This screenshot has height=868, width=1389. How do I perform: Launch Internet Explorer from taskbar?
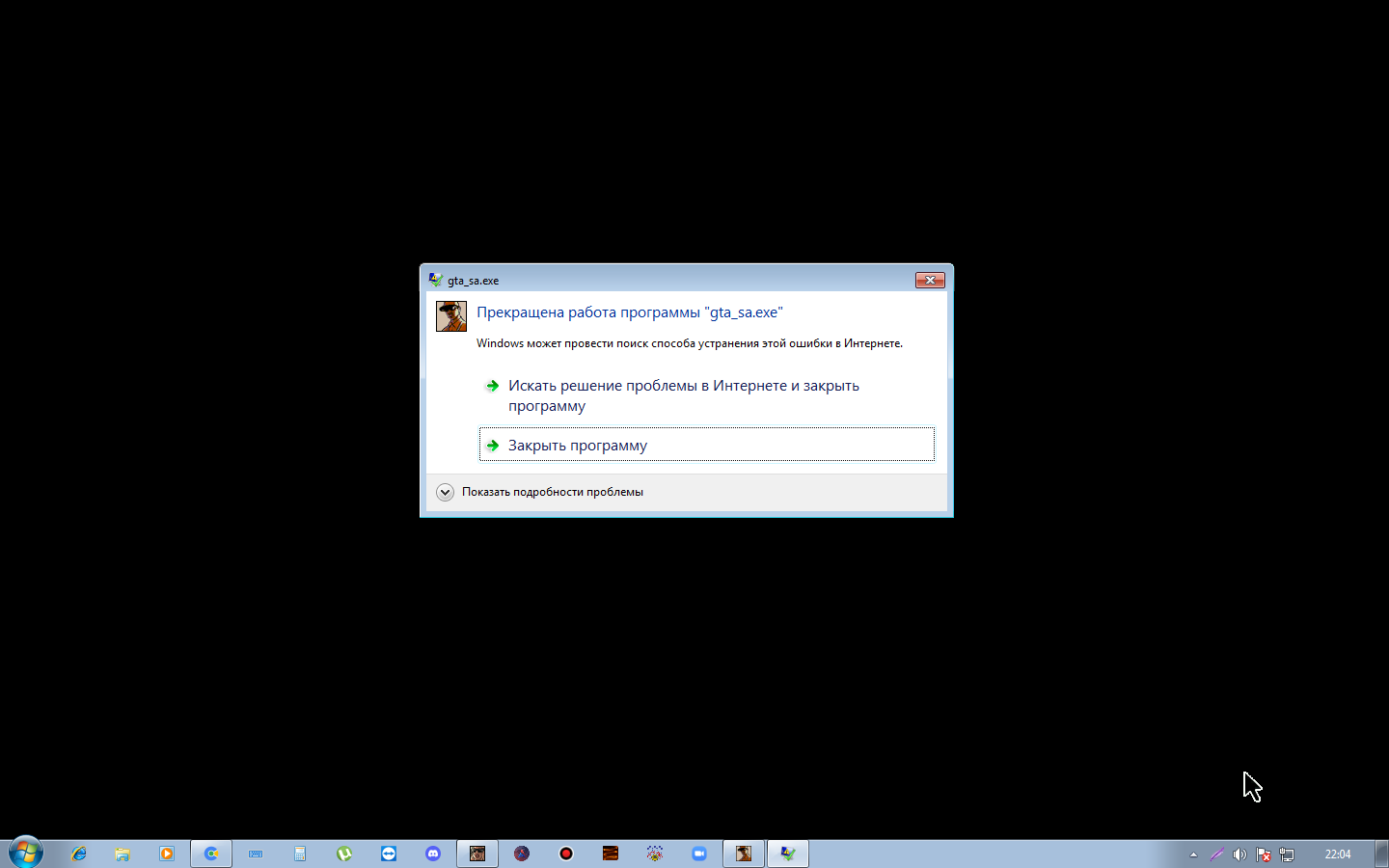click(78, 854)
